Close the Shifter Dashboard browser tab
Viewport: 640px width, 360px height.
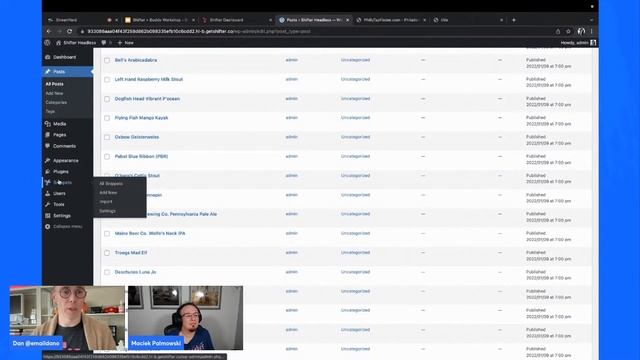(270, 20)
